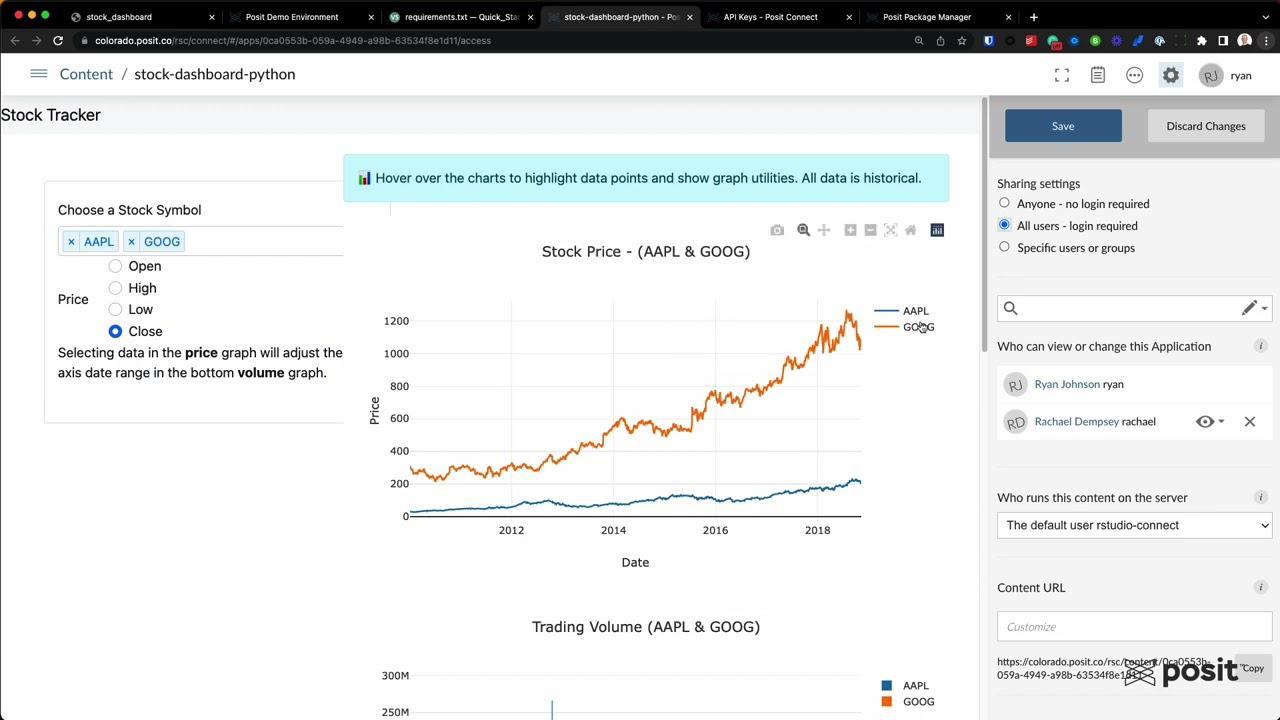Switch to the API Keys browser tab

770,17
